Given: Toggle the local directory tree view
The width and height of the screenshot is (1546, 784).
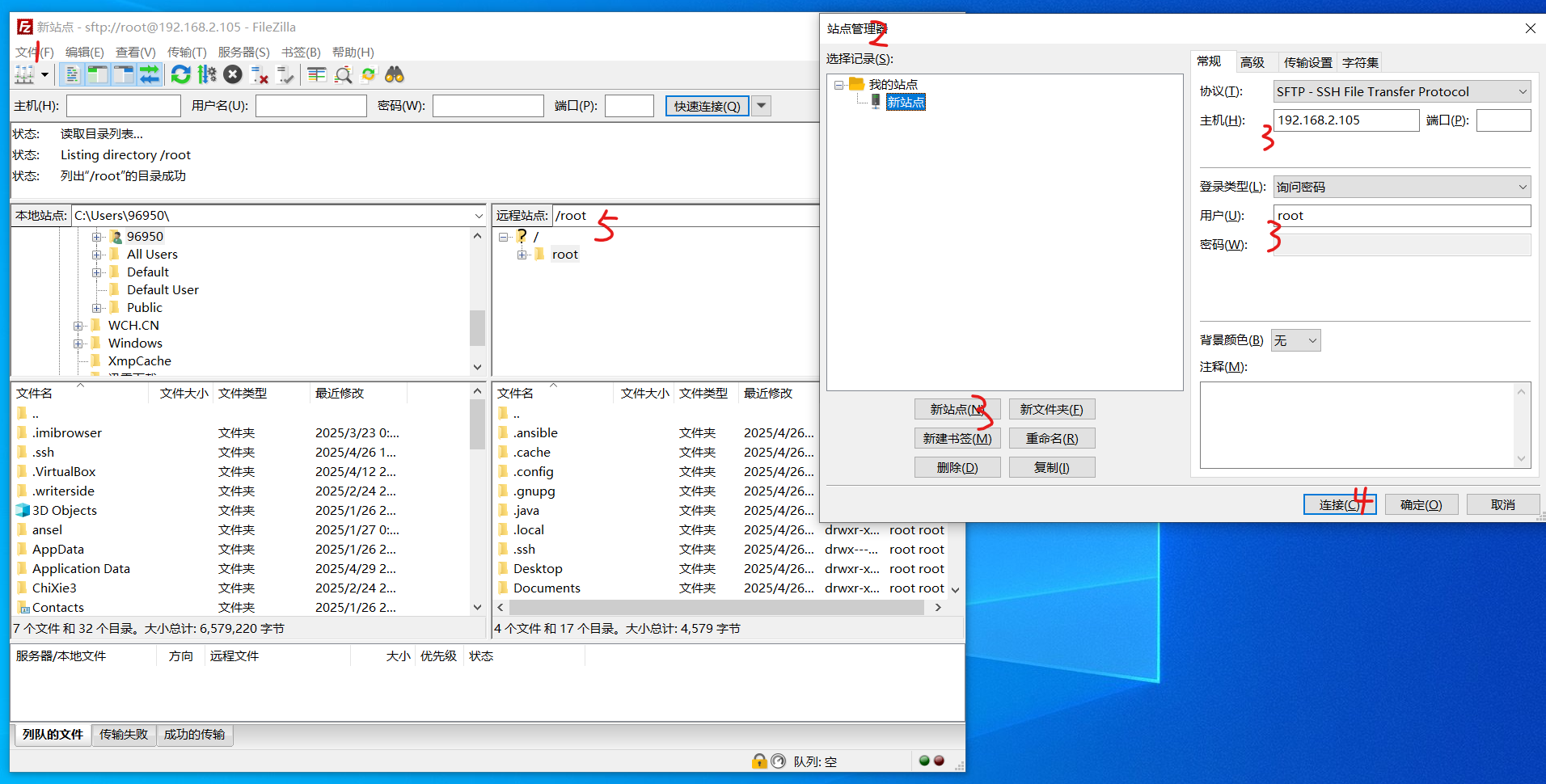Looking at the screenshot, I should tap(97, 74).
